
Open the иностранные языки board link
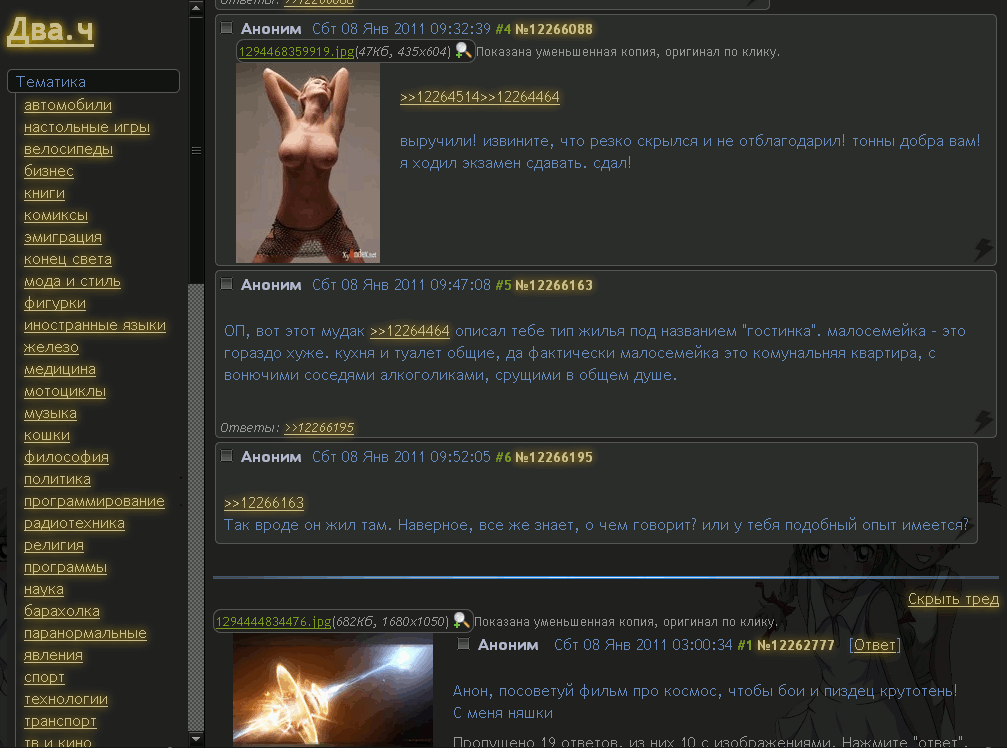[94, 325]
